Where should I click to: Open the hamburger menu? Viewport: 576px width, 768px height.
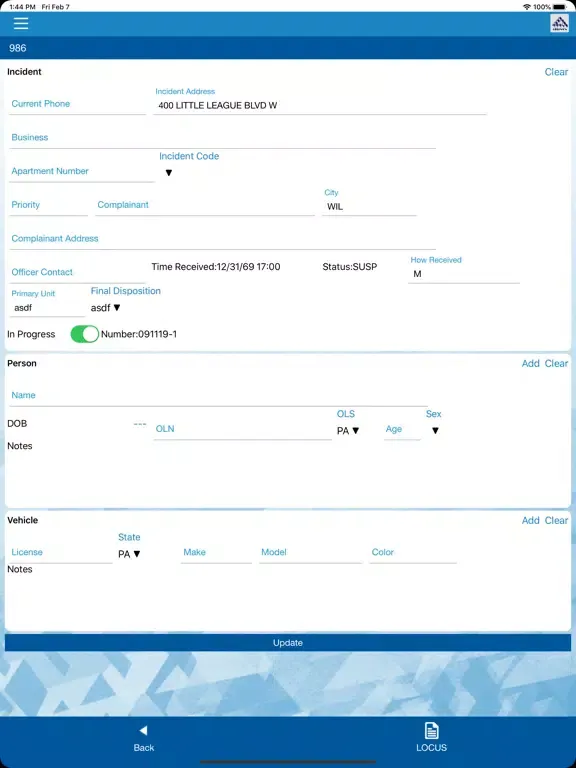point(21,24)
